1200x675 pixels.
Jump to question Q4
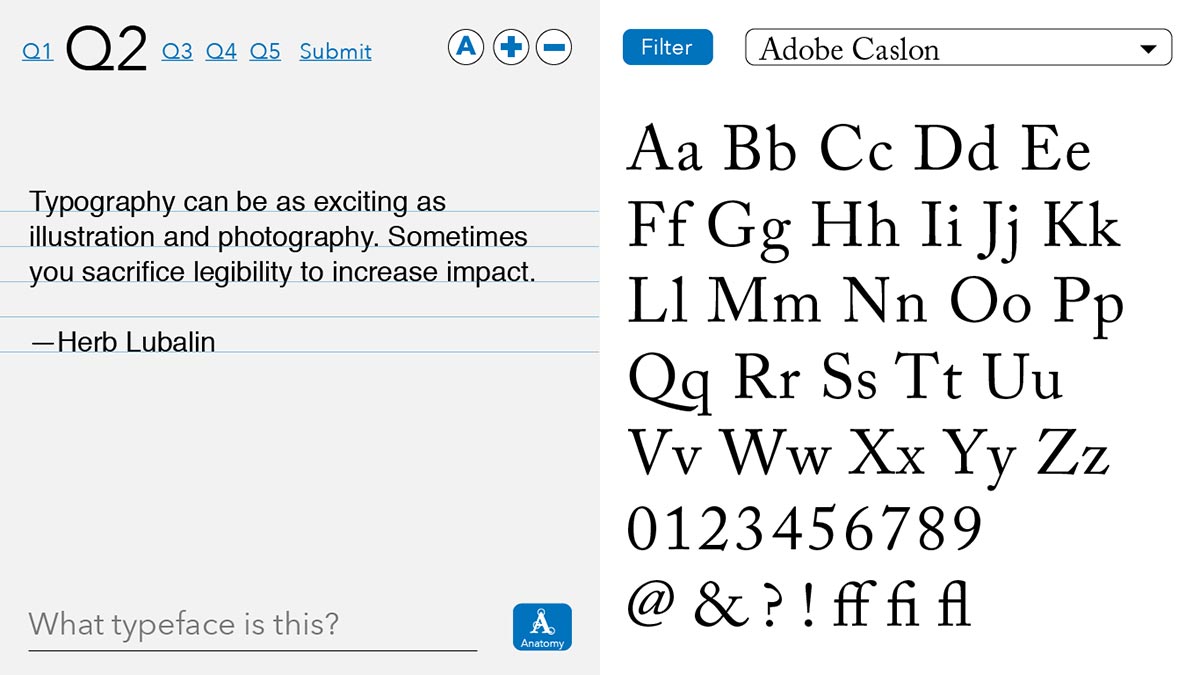pos(221,51)
